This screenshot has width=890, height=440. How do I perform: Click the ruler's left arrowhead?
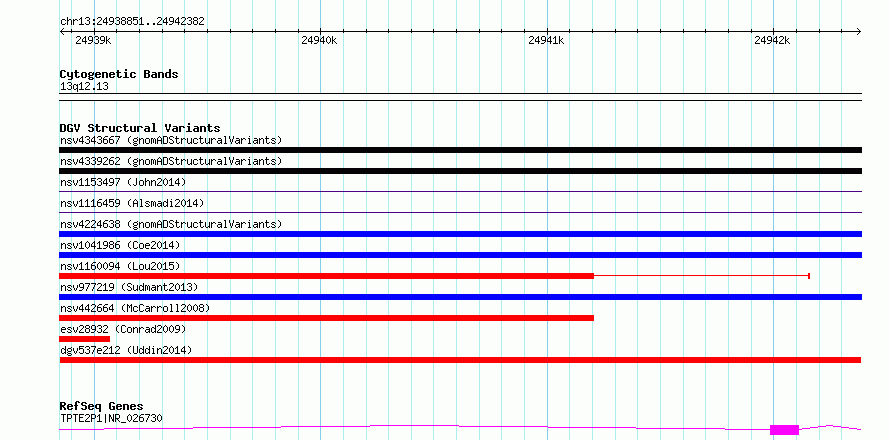(62, 31)
